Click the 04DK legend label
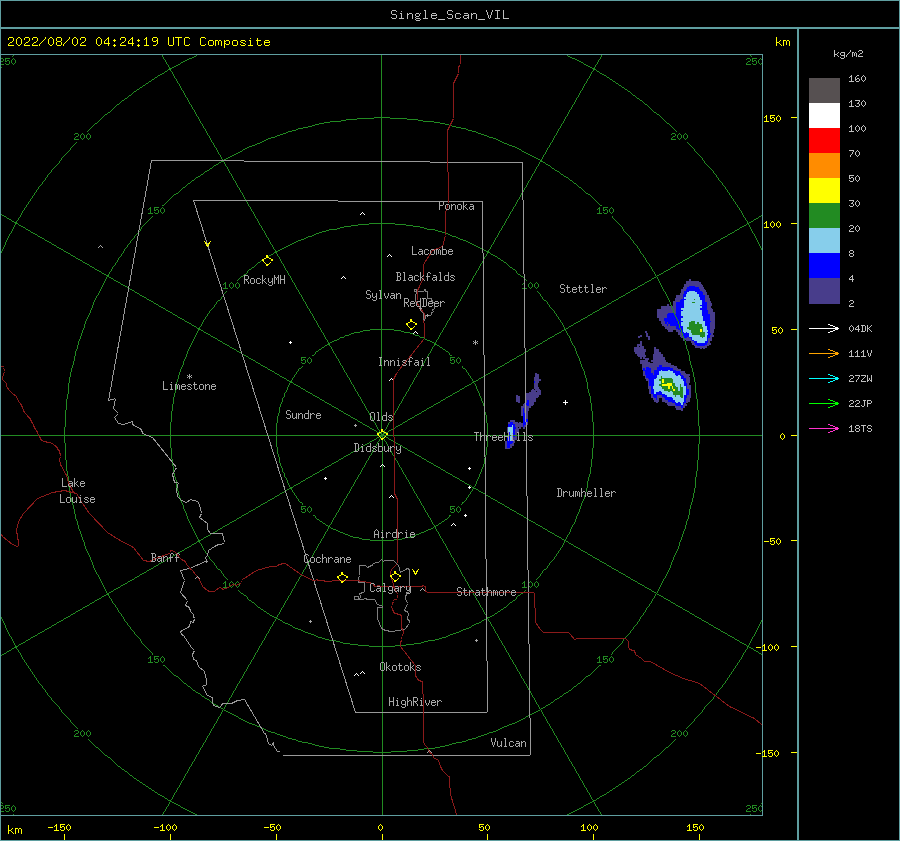 click(860, 328)
